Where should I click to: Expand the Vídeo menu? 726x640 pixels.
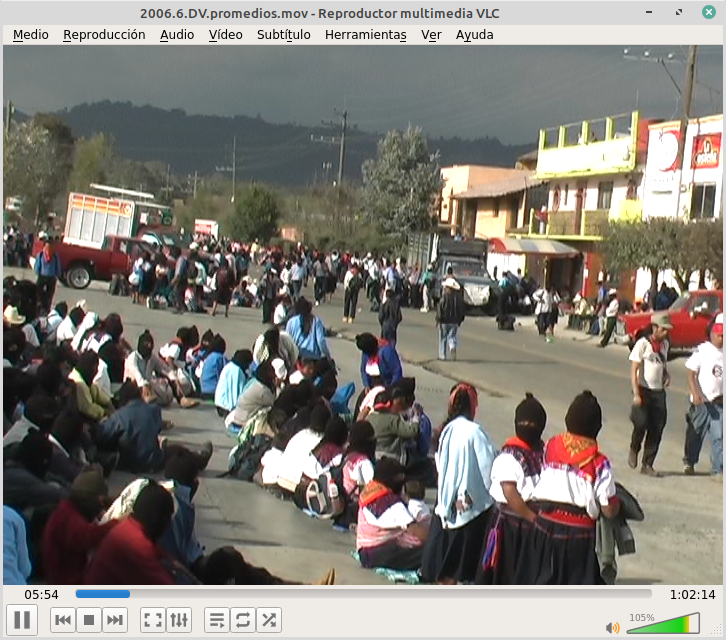[x=225, y=34]
